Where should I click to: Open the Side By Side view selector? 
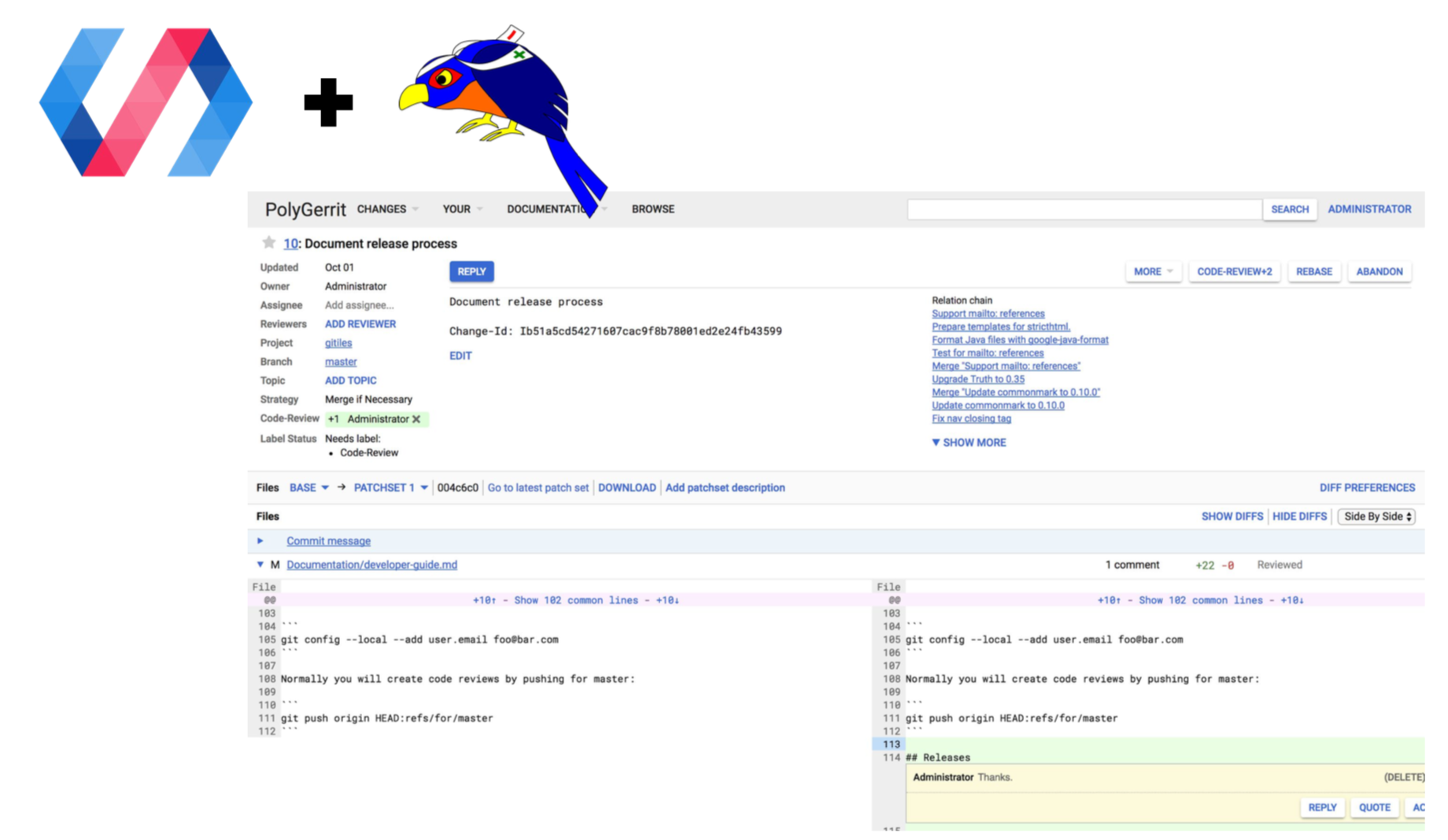coord(1376,517)
